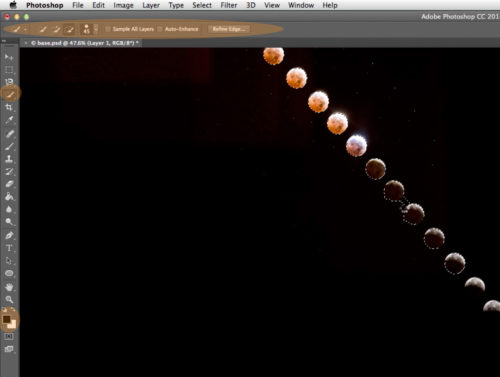Select the Path Selection tool

[9, 261]
